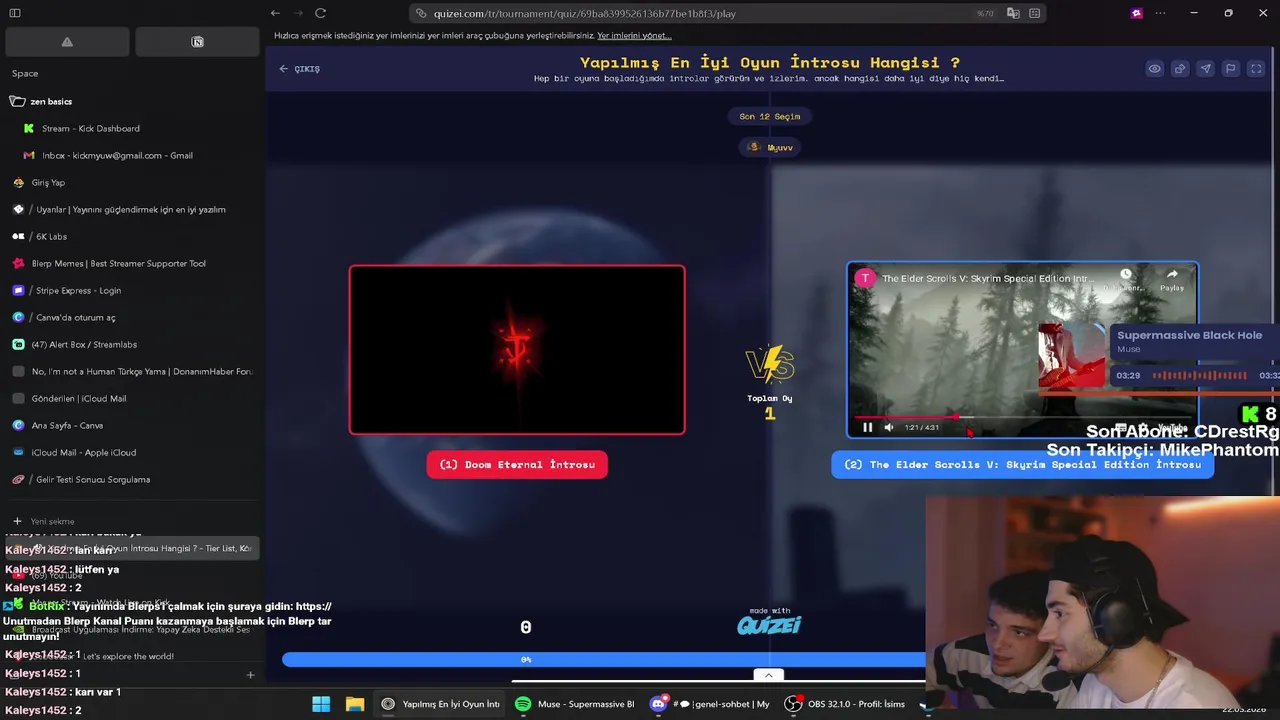
Task: Click the Son 12 Seçim round label
Action: coord(769,116)
